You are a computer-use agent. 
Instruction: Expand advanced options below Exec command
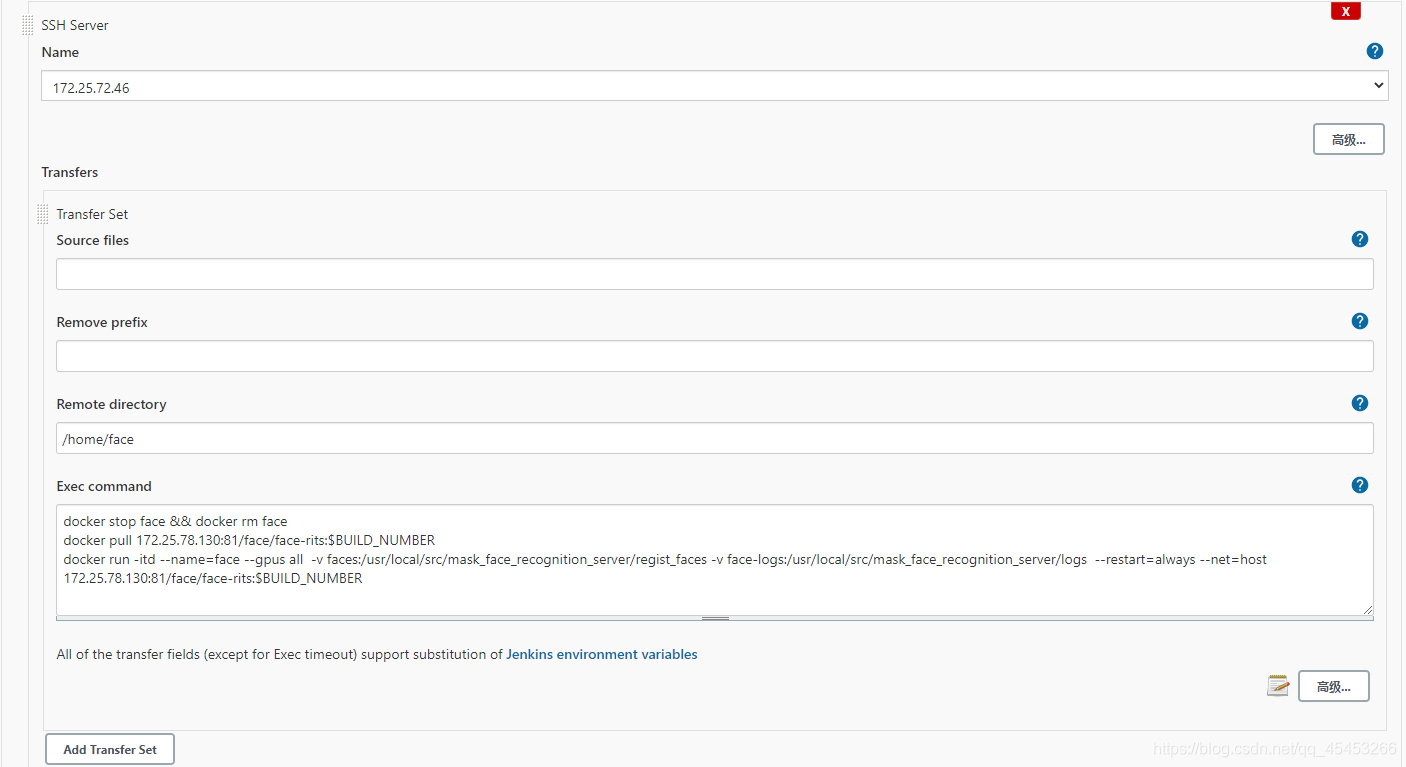tap(1333, 686)
